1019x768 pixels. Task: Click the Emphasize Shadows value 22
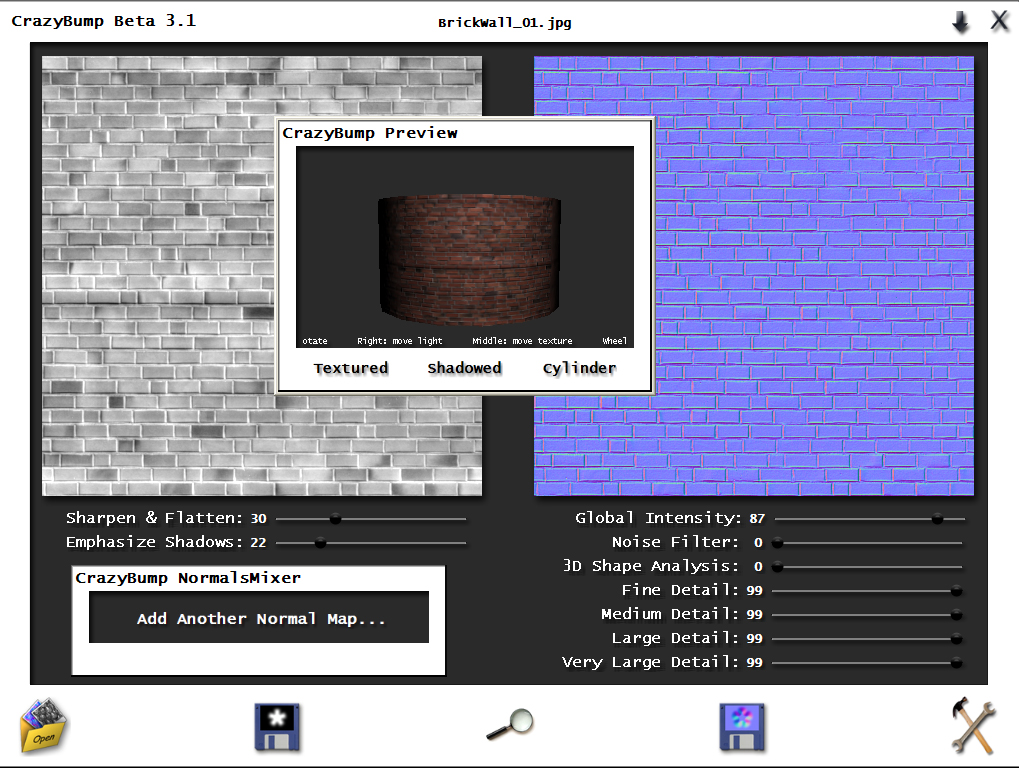pos(259,543)
